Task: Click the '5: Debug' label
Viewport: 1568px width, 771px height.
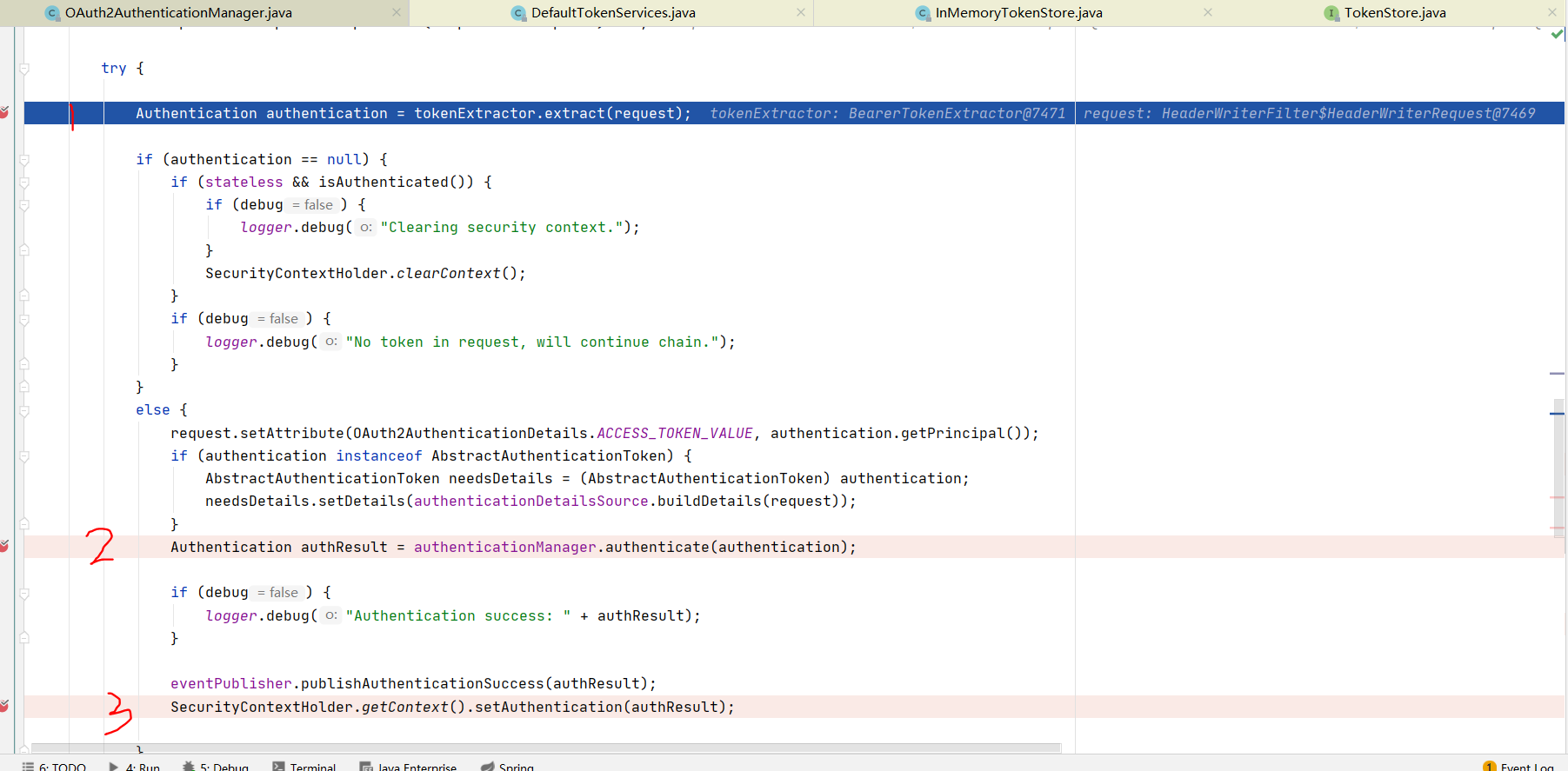Action: (x=224, y=767)
